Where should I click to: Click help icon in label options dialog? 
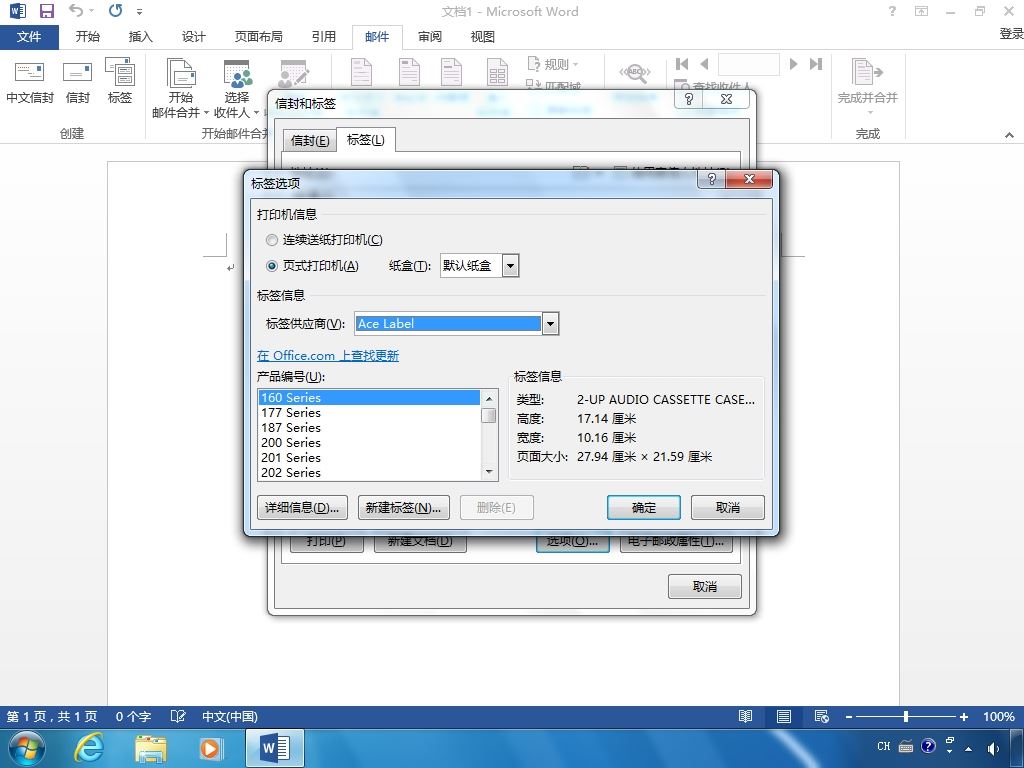[x=712, y=179]
